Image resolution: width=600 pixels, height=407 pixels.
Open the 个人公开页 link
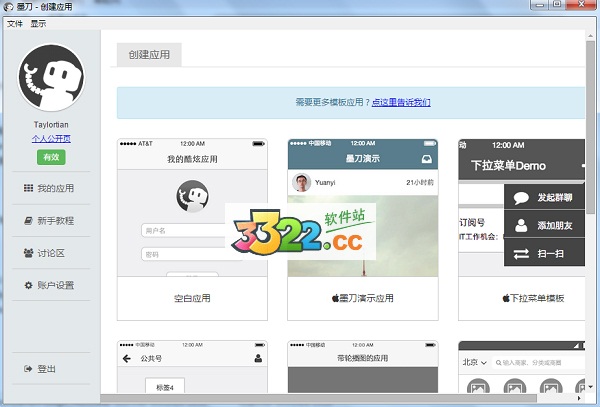pyautogui.click(x=51, y=138)
